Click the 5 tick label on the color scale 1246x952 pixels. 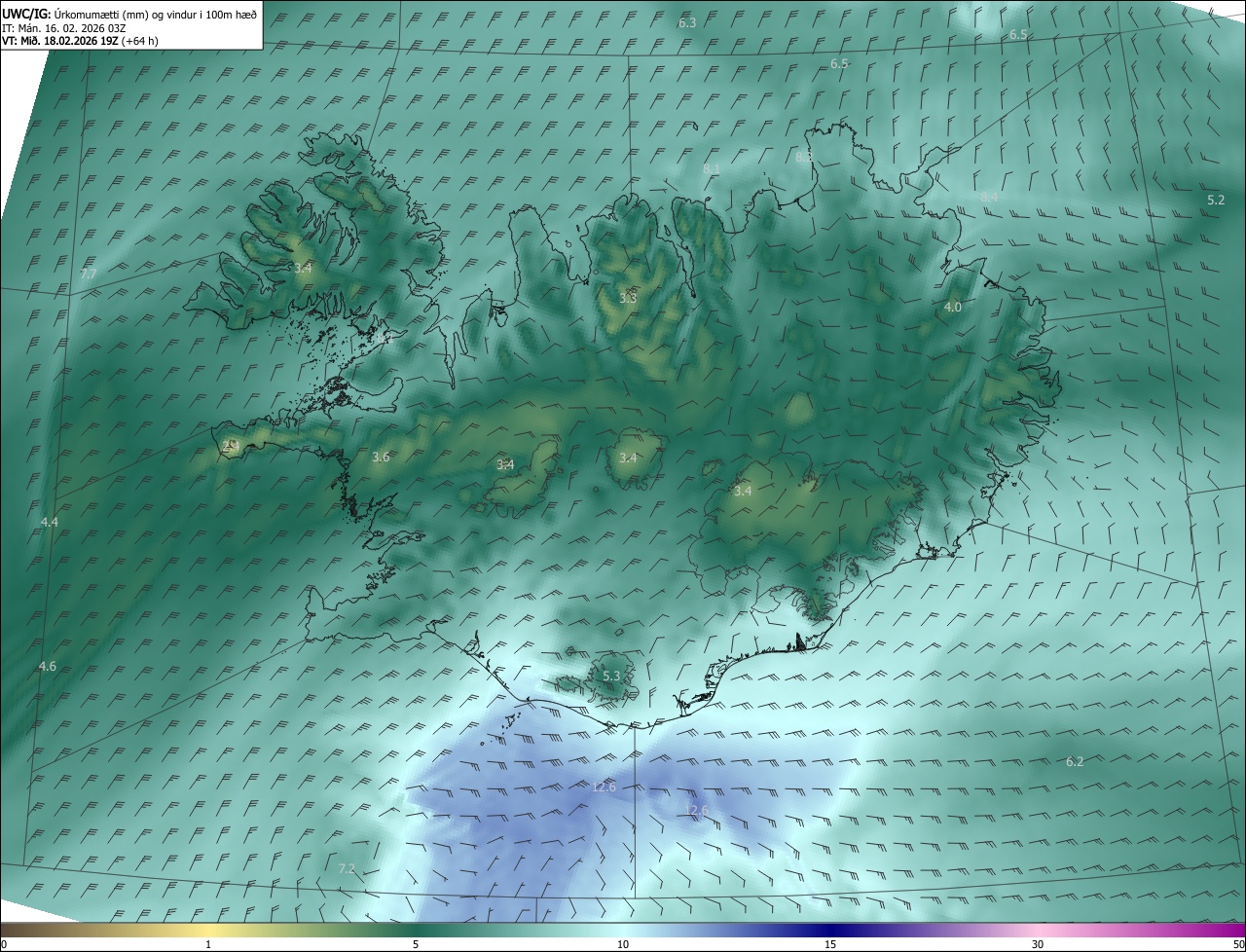416,944
